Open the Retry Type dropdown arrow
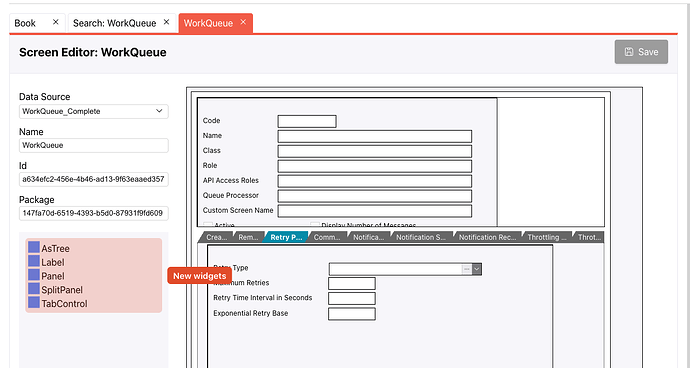This screenshot has width=690, height=368. 477,269
